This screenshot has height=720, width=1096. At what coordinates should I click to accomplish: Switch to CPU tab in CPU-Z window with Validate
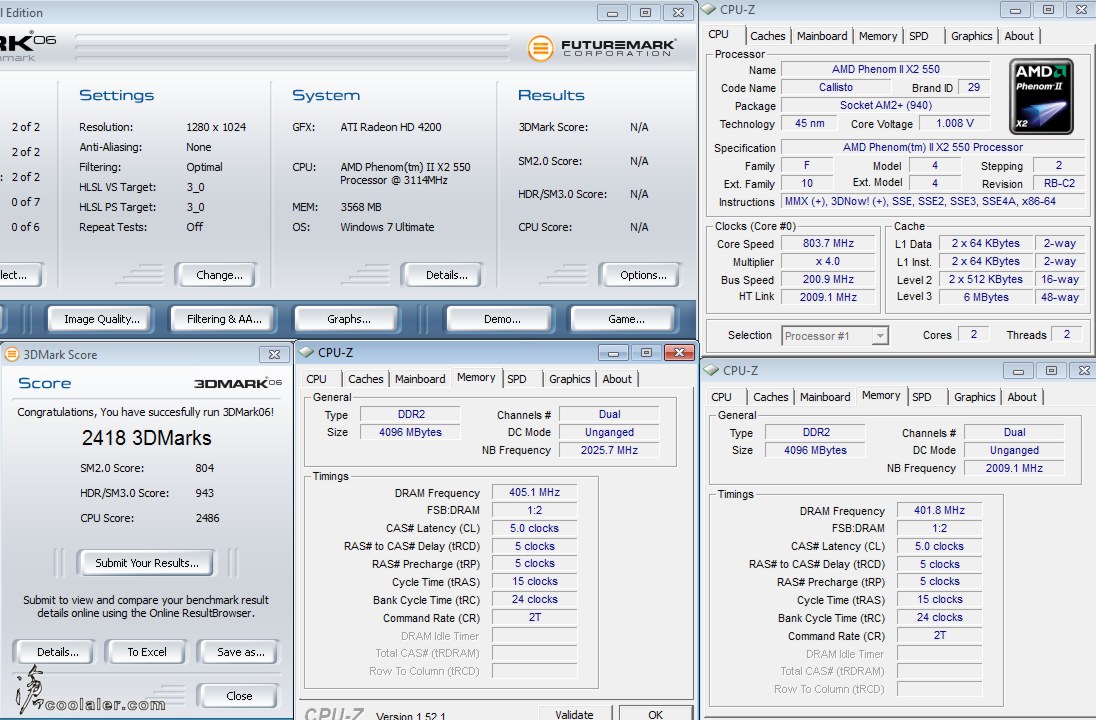coord(316,379)
